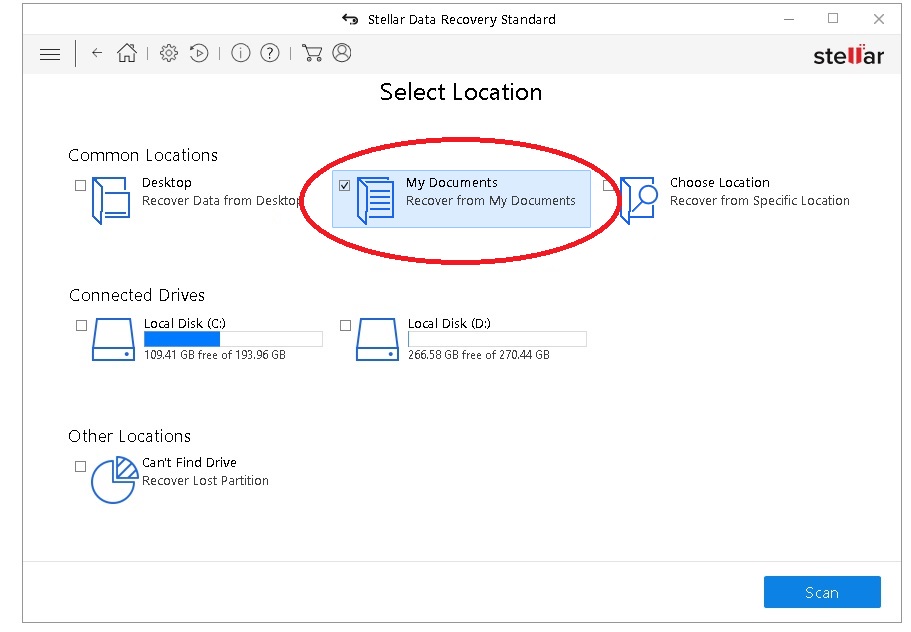Screen dimensions: 911x632
Task: Open the help question mark icon
Action: [270, 53]
